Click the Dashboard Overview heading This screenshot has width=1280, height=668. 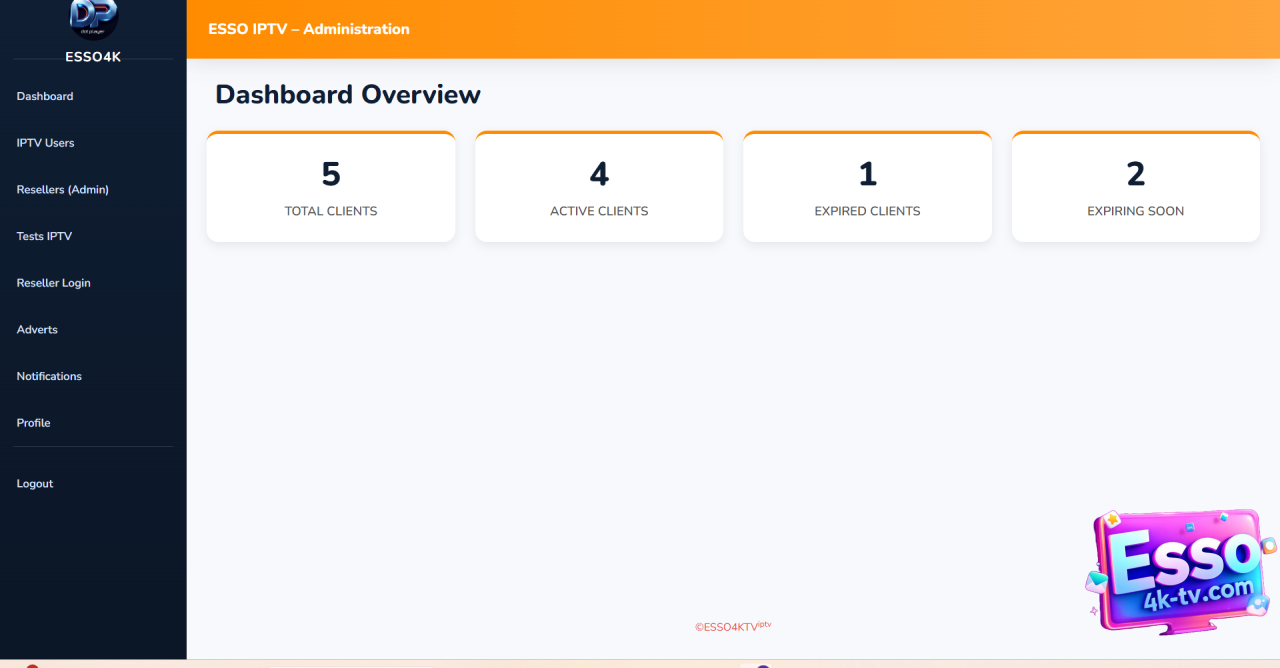[x=348, y=94]
